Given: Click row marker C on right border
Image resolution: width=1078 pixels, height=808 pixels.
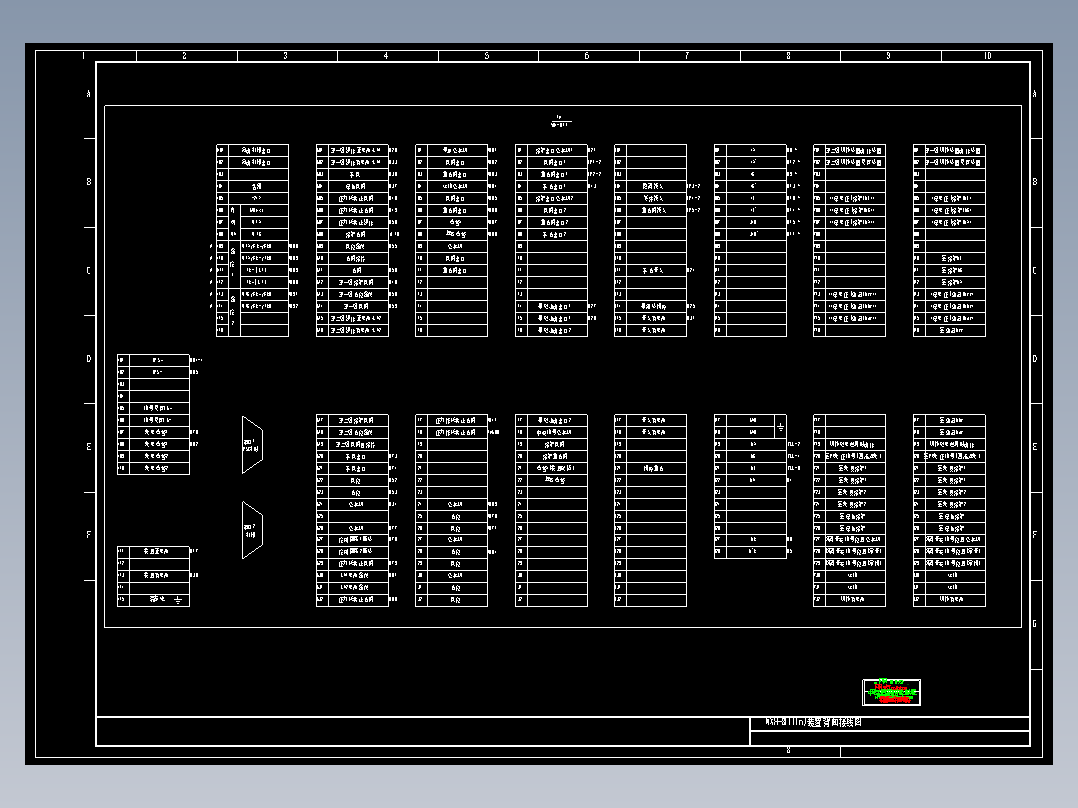Looking at the screenshot, I should coord(1035,270).
